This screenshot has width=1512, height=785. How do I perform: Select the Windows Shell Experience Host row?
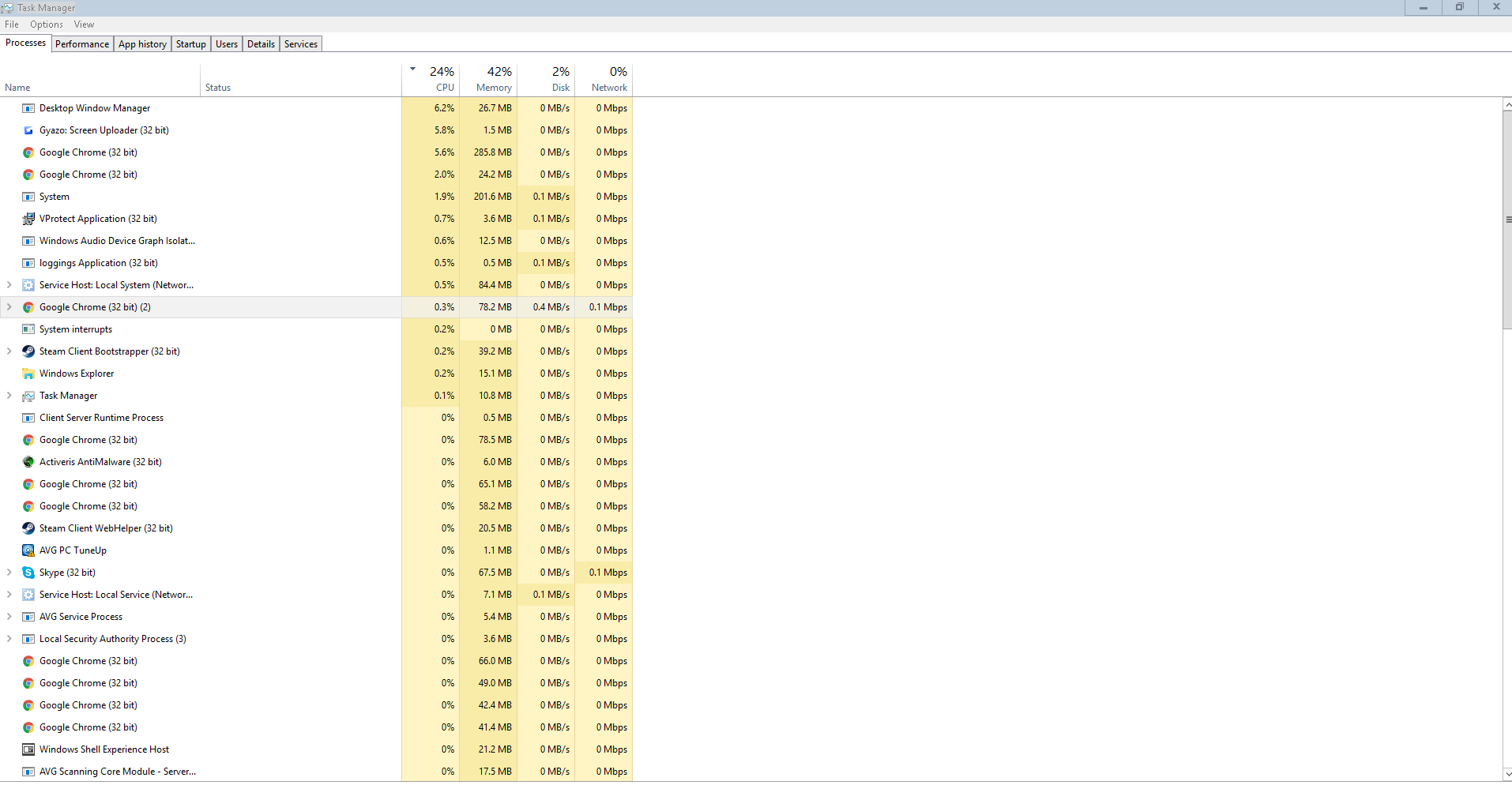(x=316, y=749)
